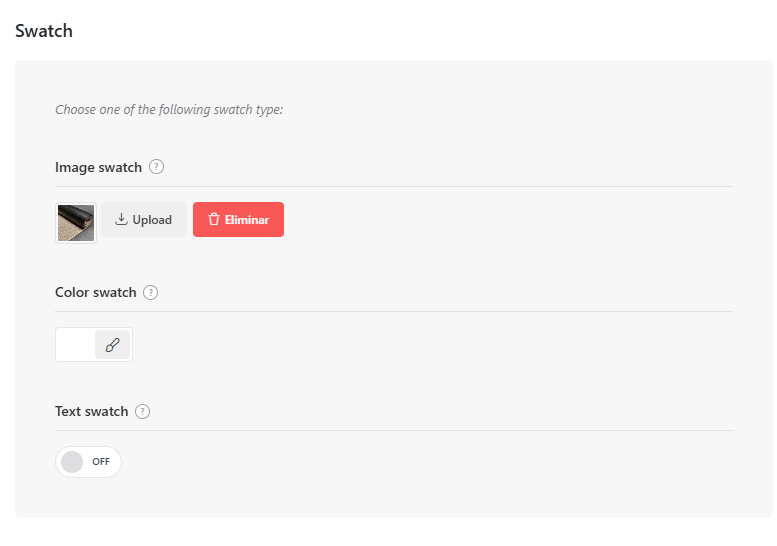This screenshot has width=777, height=546.
Task: Remove the image with the Eliminar button
Action: (x=238, y=219)
